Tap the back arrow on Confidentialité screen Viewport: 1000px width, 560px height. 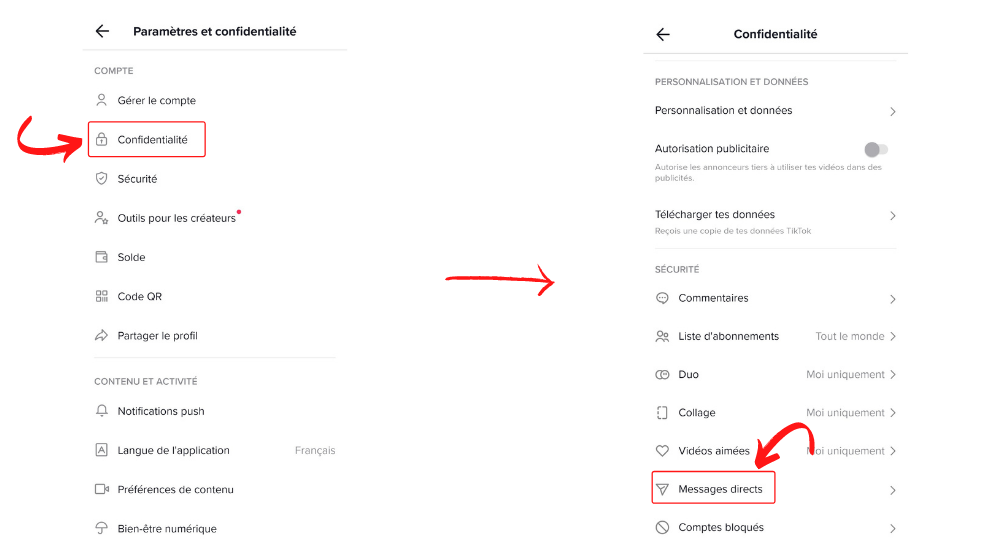[663, 34]
